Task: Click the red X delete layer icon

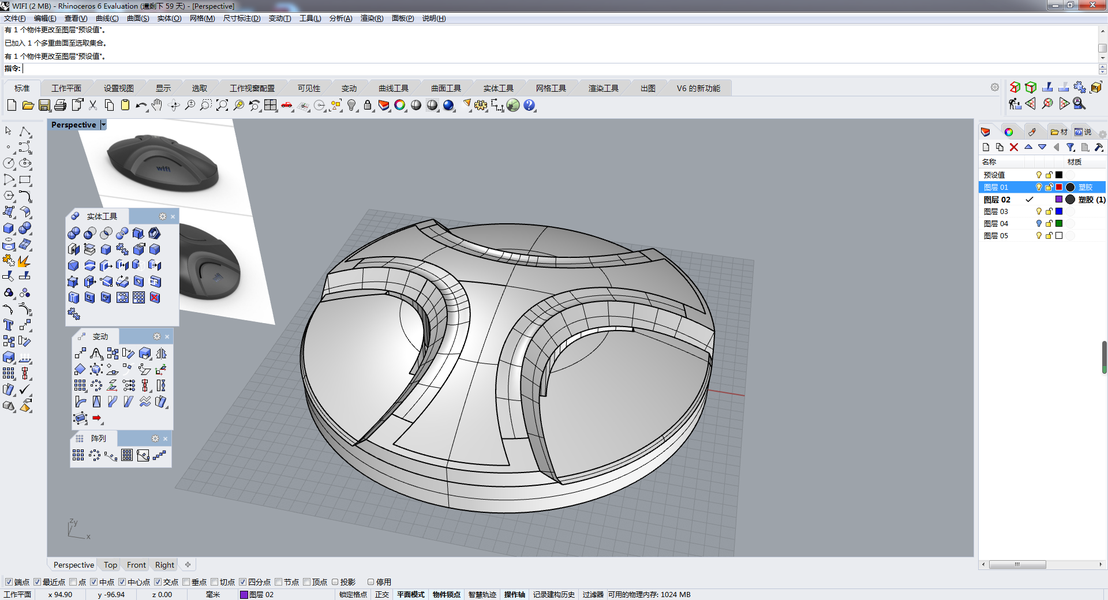Action: pos(1013,147)
